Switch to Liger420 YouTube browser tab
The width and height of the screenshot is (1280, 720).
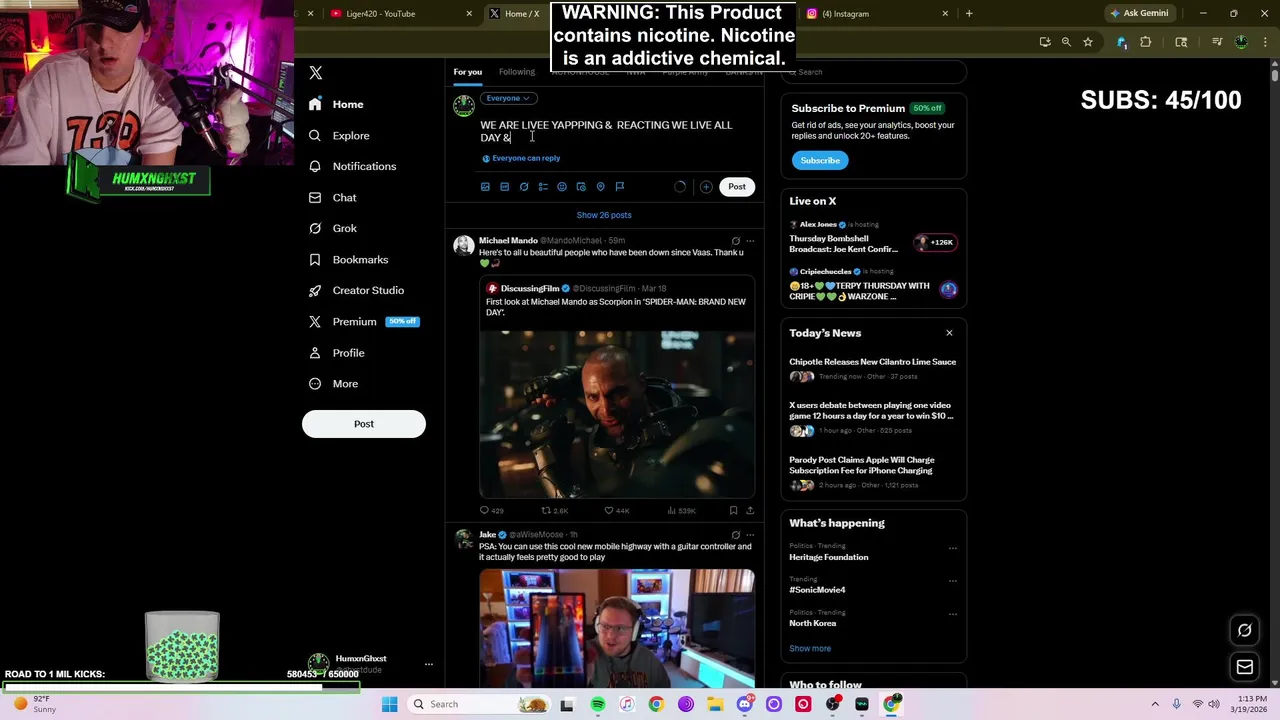tap(395, 14)
